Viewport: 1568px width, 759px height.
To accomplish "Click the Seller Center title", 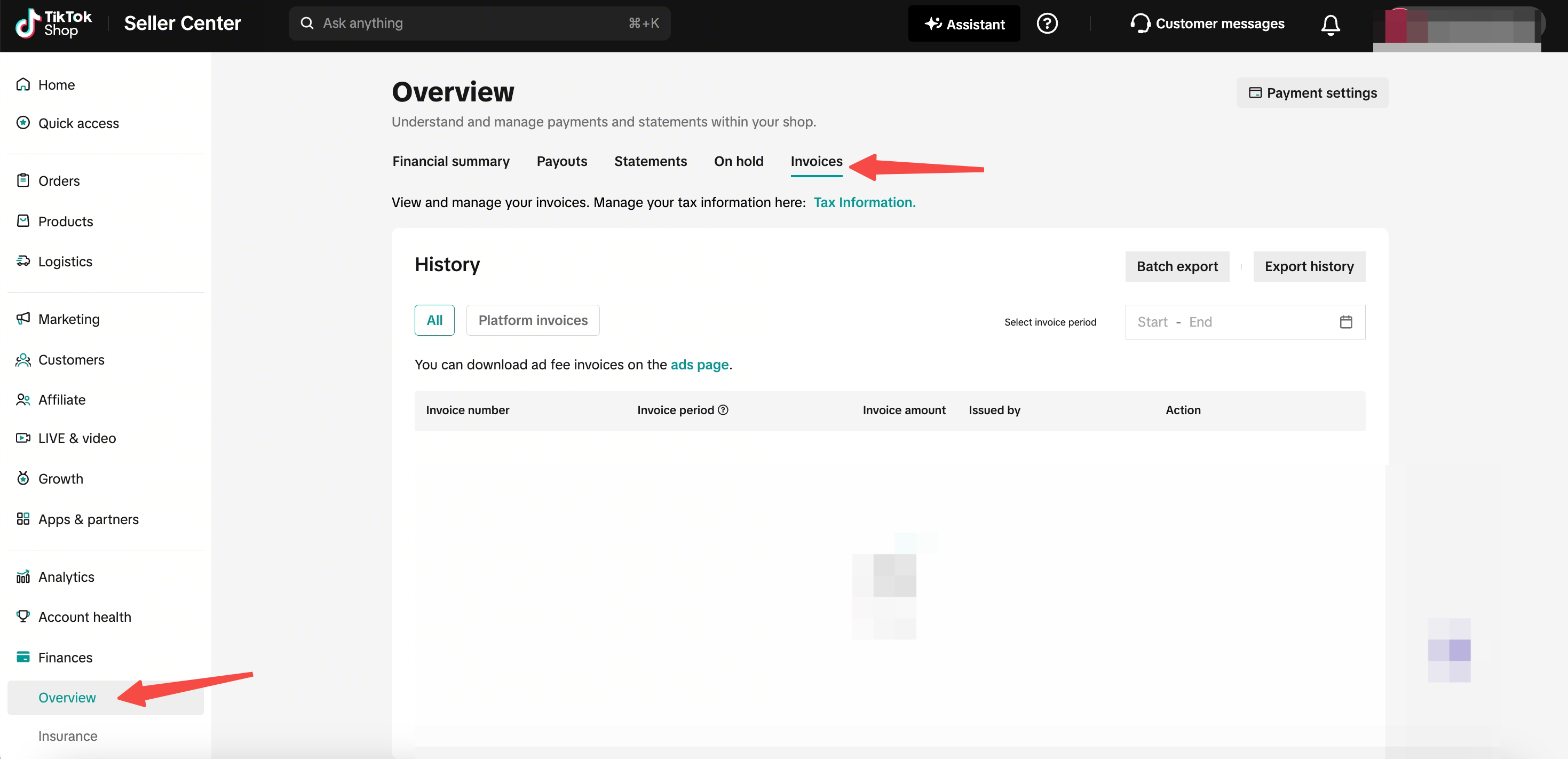I will 183,23.
